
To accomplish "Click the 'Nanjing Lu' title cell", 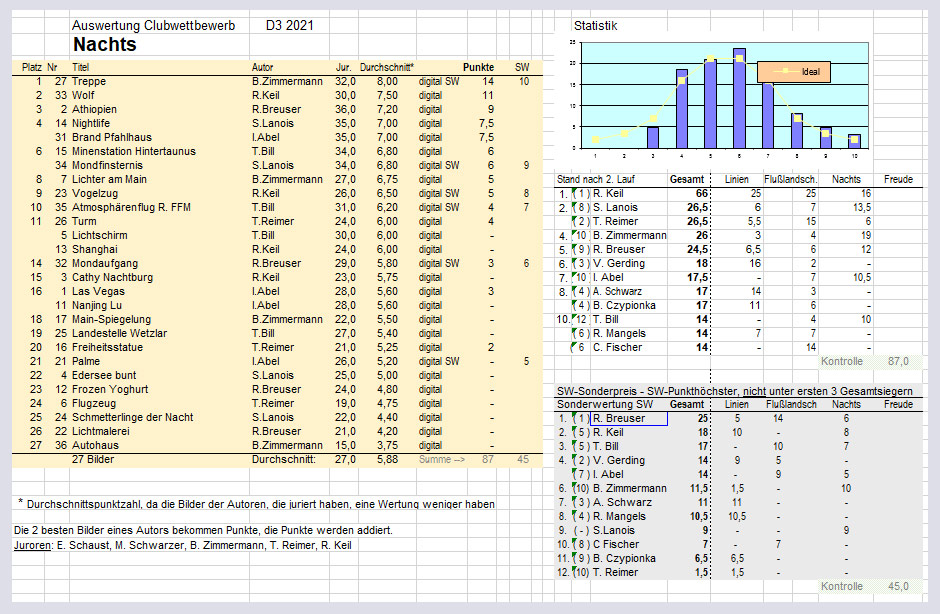I will [97, 305].
